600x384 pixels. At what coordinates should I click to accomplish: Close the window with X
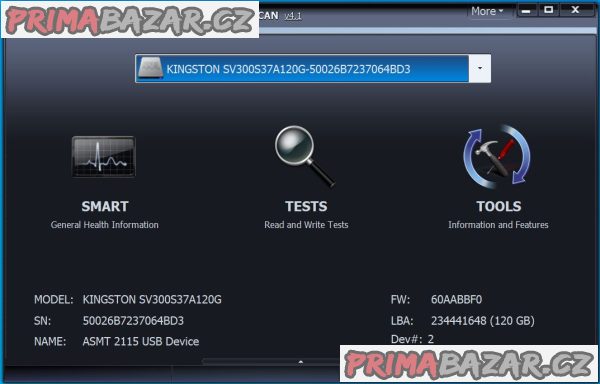575,10
